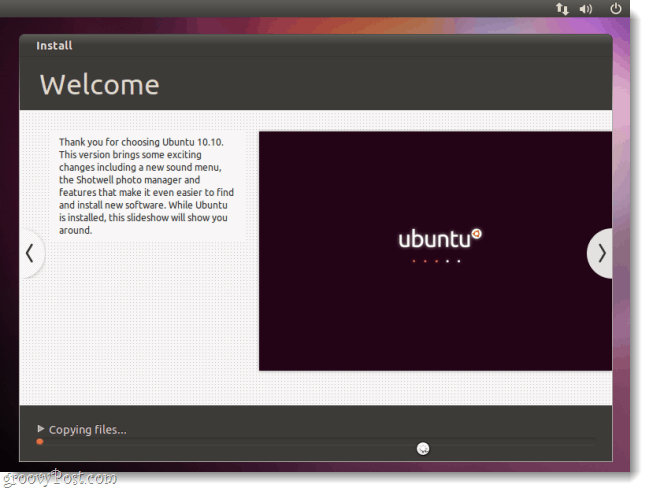Open the sound volume menu
Image resolution: width=650 pixels, height=492 pixels.
pos(586,9)
